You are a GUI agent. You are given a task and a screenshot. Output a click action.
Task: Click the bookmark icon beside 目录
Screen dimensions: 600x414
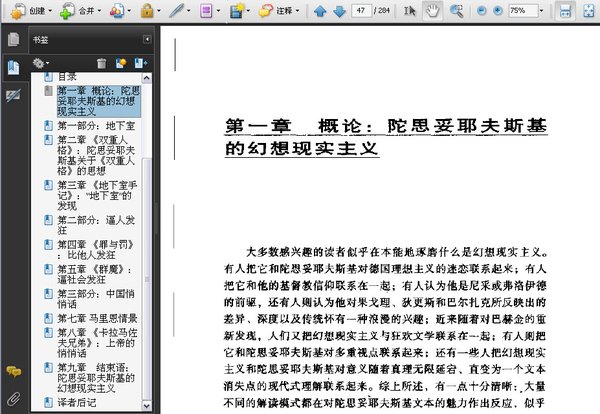[x=48, y=77]
